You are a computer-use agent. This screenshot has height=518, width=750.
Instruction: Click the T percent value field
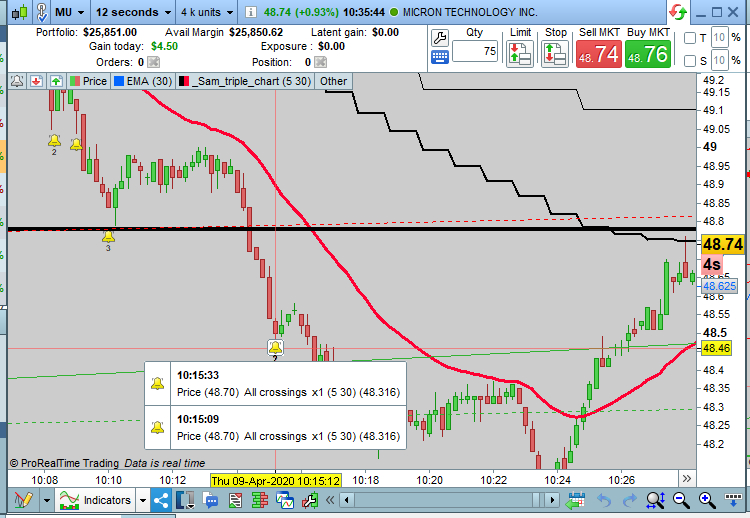719,37
